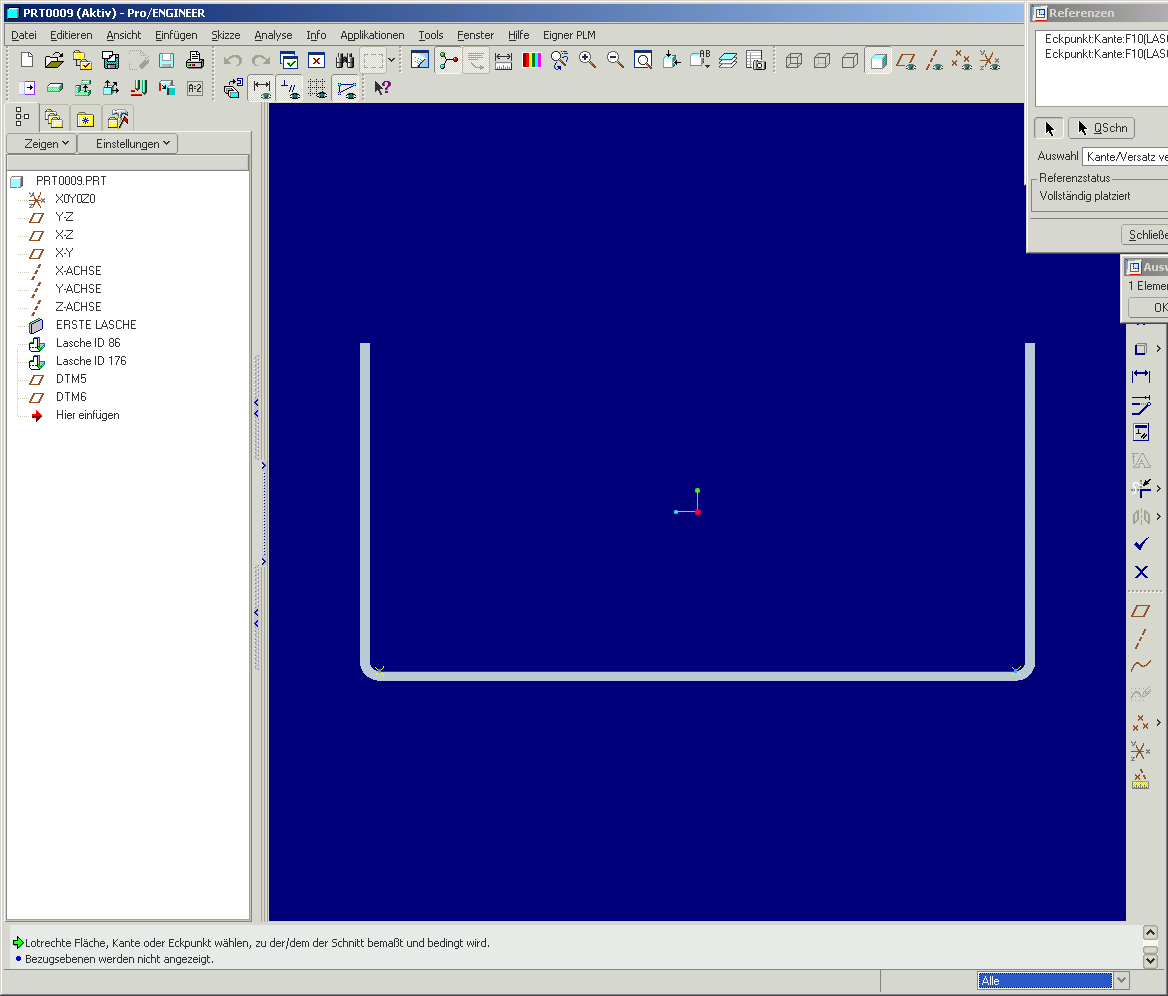Click the context help pointer icon
Screen dimensions: 1168x996
tap(382, 88)
